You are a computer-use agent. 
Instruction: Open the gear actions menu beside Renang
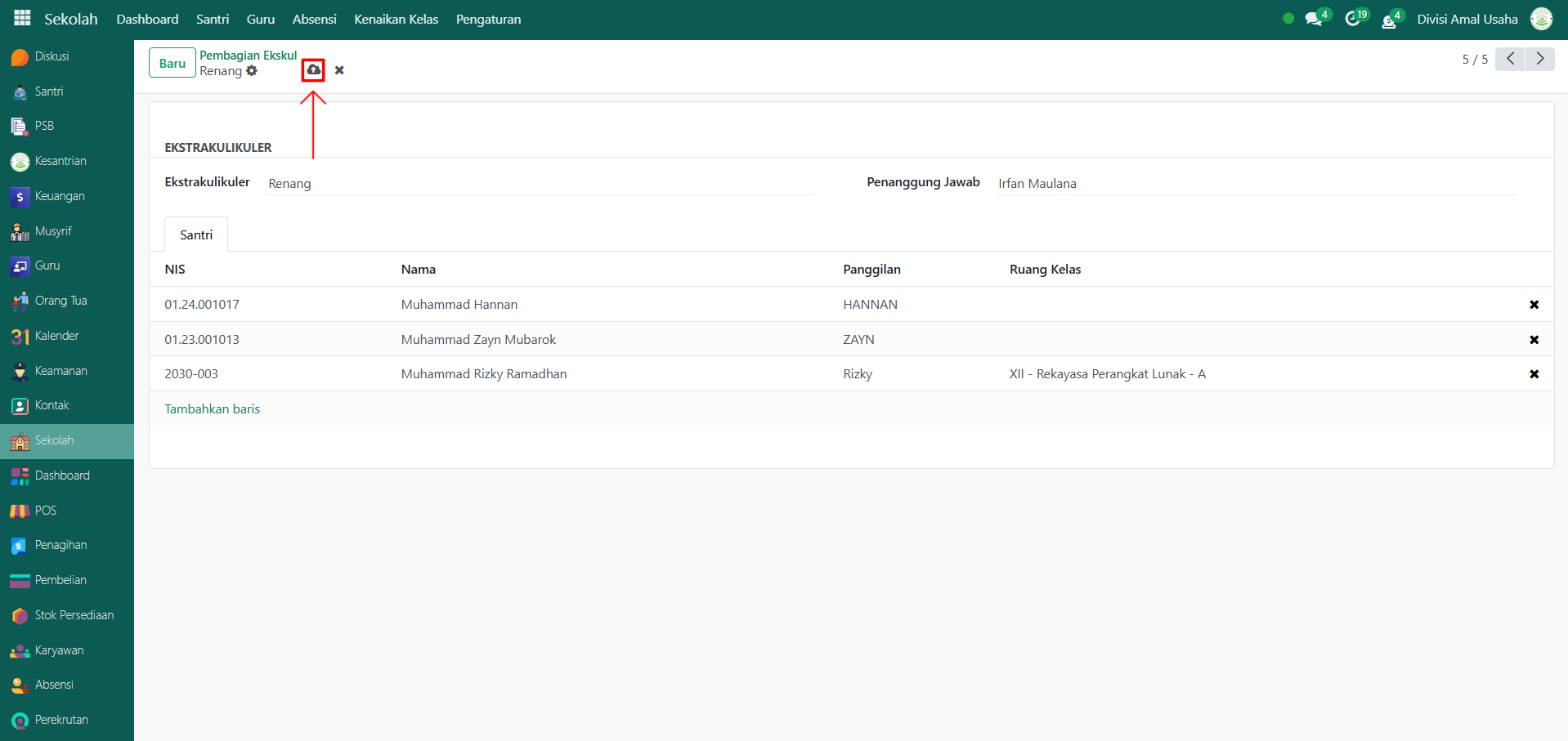point(252,71)
